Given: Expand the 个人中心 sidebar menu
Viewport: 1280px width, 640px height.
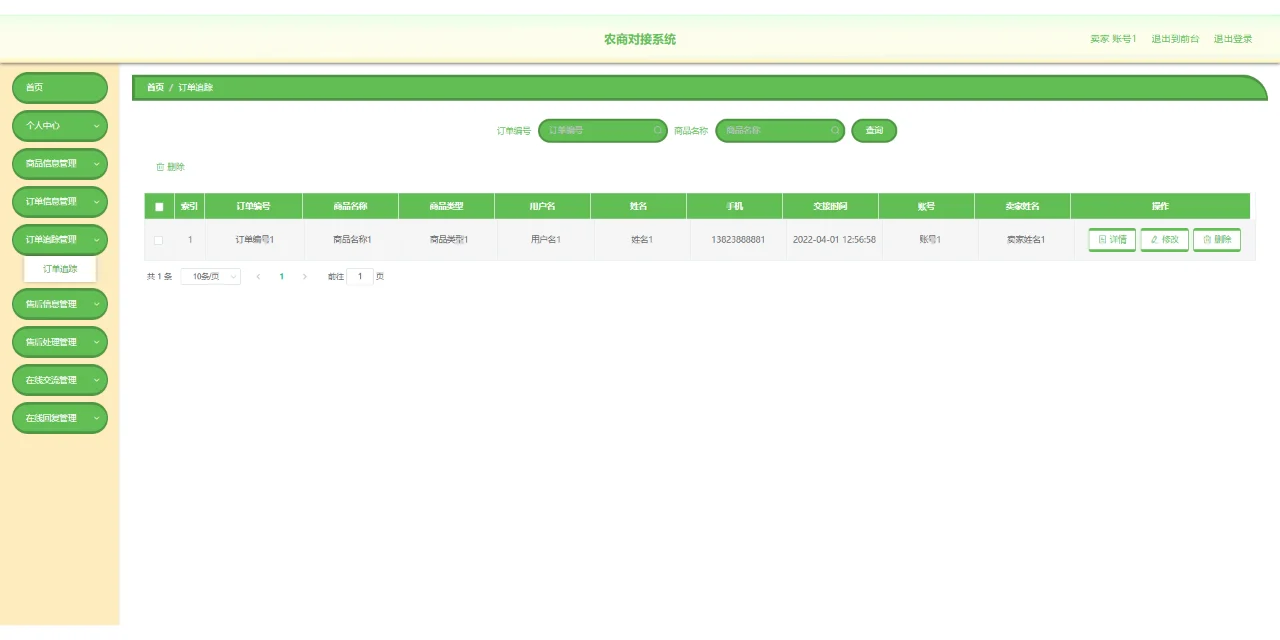Looking at the screenshot, I should tap(59, 126).
